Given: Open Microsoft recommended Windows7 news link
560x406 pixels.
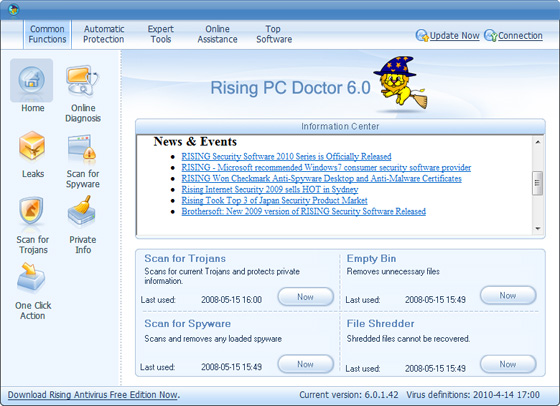Looking at the screenshot, I should click(x=326, y=167).
